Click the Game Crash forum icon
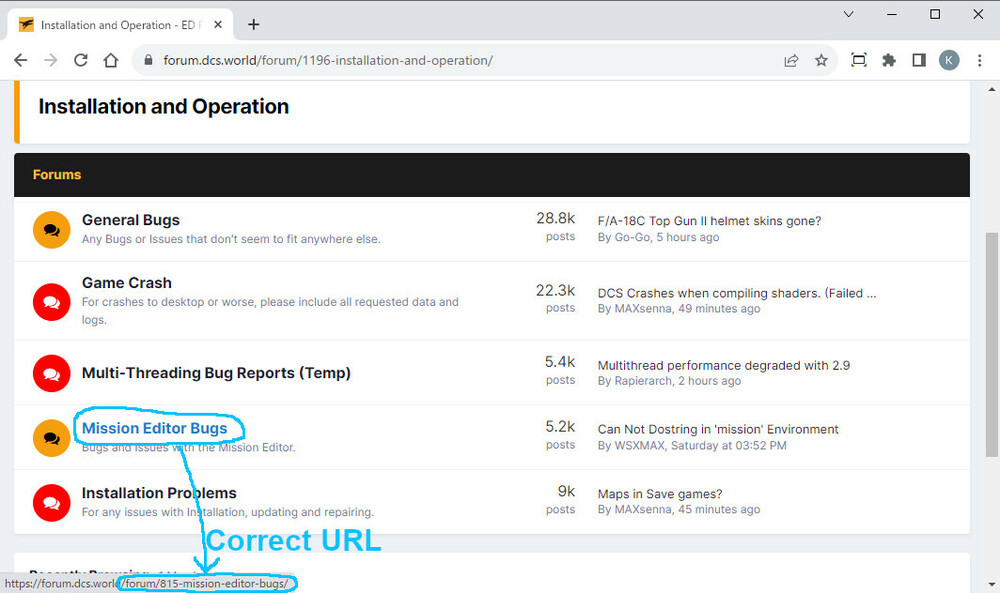 point(52,302)
